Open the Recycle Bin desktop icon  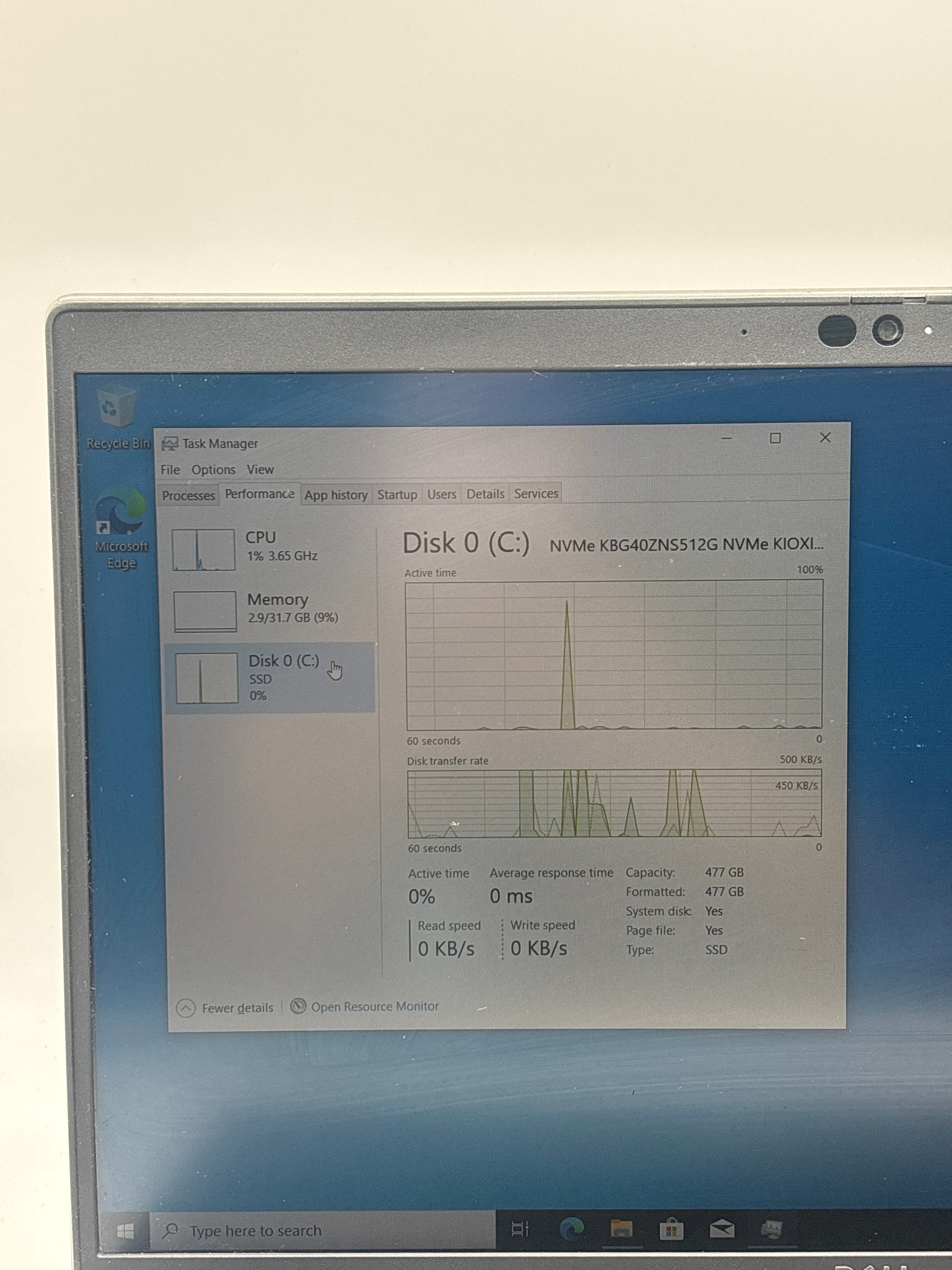tap(118, 417)
